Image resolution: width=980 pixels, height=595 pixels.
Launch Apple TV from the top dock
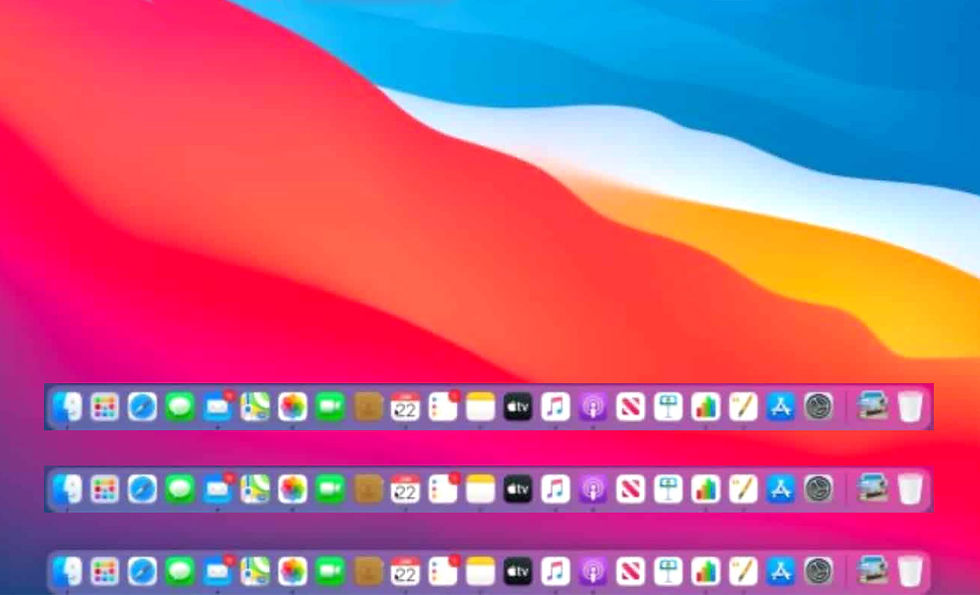click(518, 407)
